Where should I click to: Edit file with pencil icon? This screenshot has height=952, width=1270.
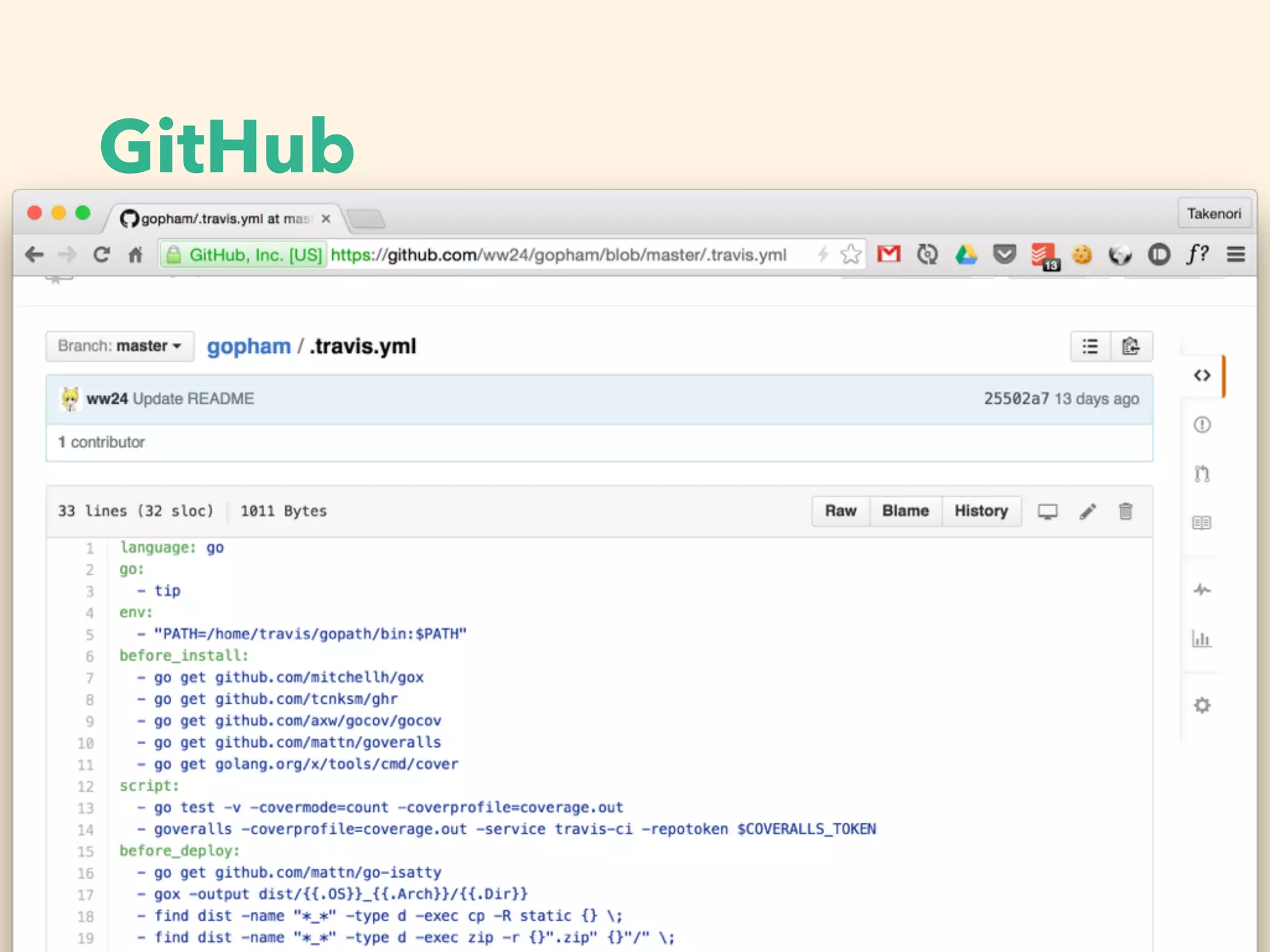coord(1088,511)
